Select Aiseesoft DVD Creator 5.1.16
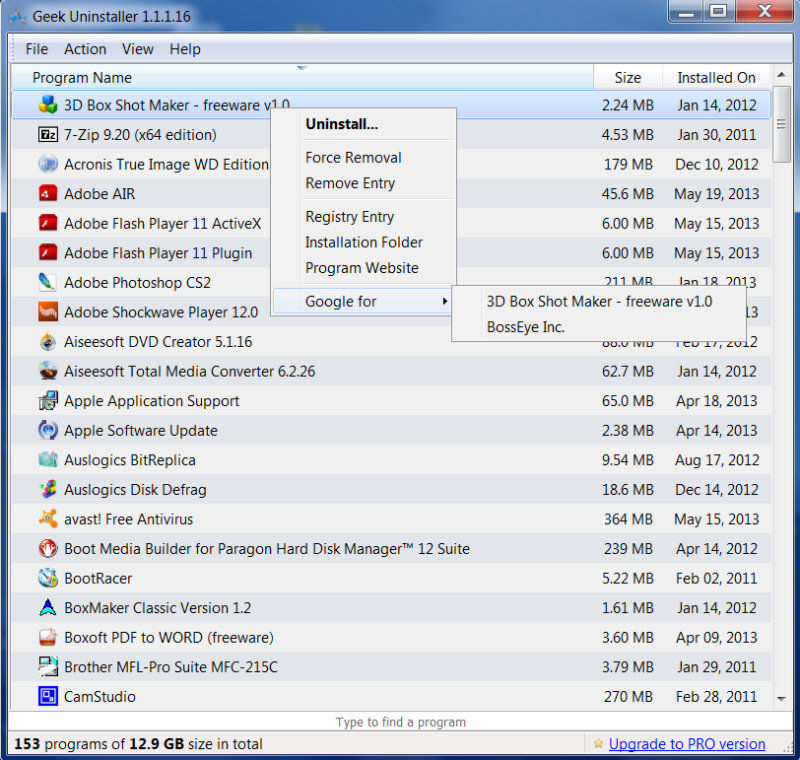Image resolution: width=800 pixels, height=760 pixels. pyautogui.click(x=158, y=342)
